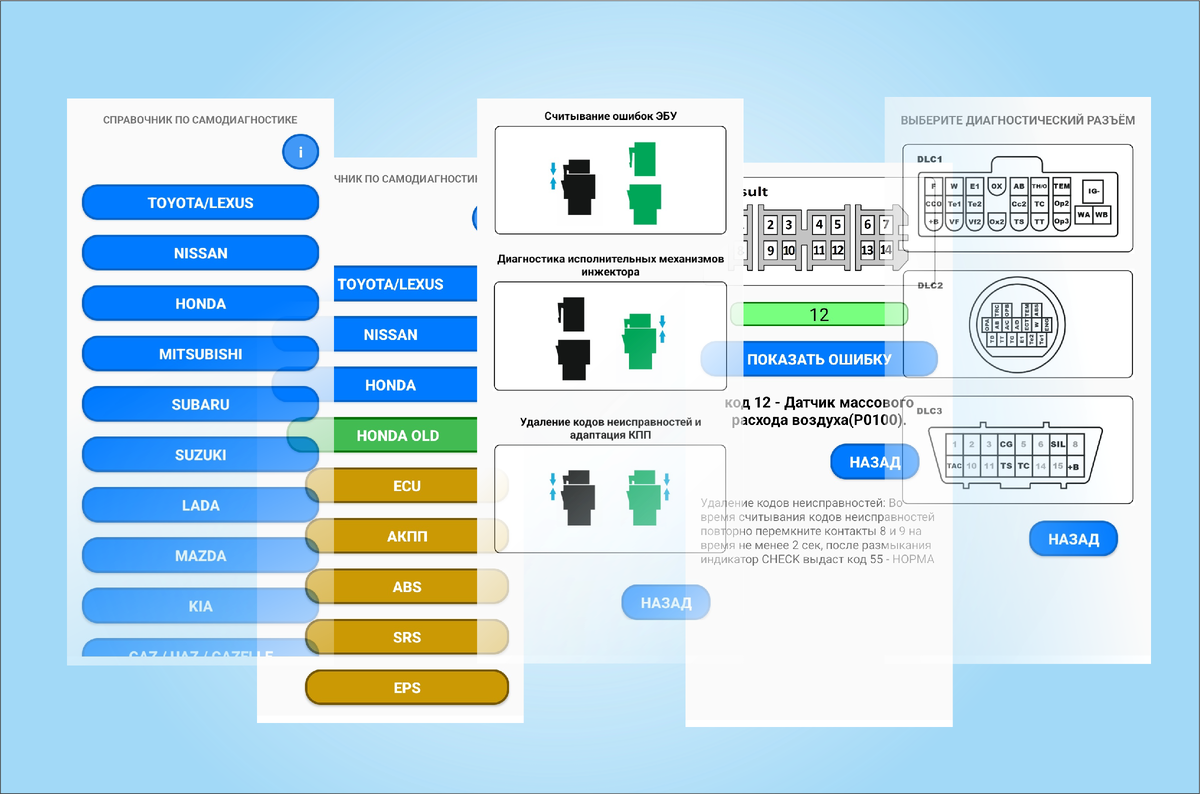Choose the KIA brand button
Screen dimensions: 1200x794
coord(200,606)
